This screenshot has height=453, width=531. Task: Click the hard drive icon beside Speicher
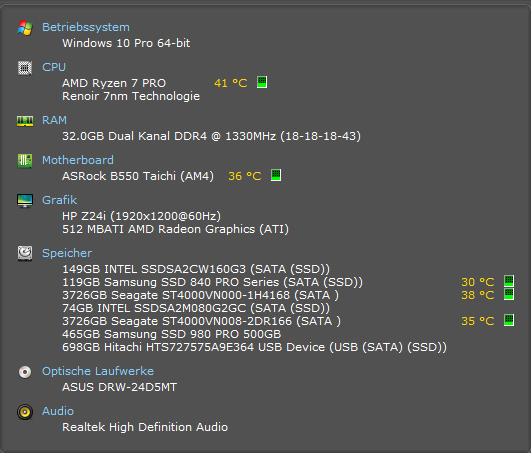(x=25, y=253)
